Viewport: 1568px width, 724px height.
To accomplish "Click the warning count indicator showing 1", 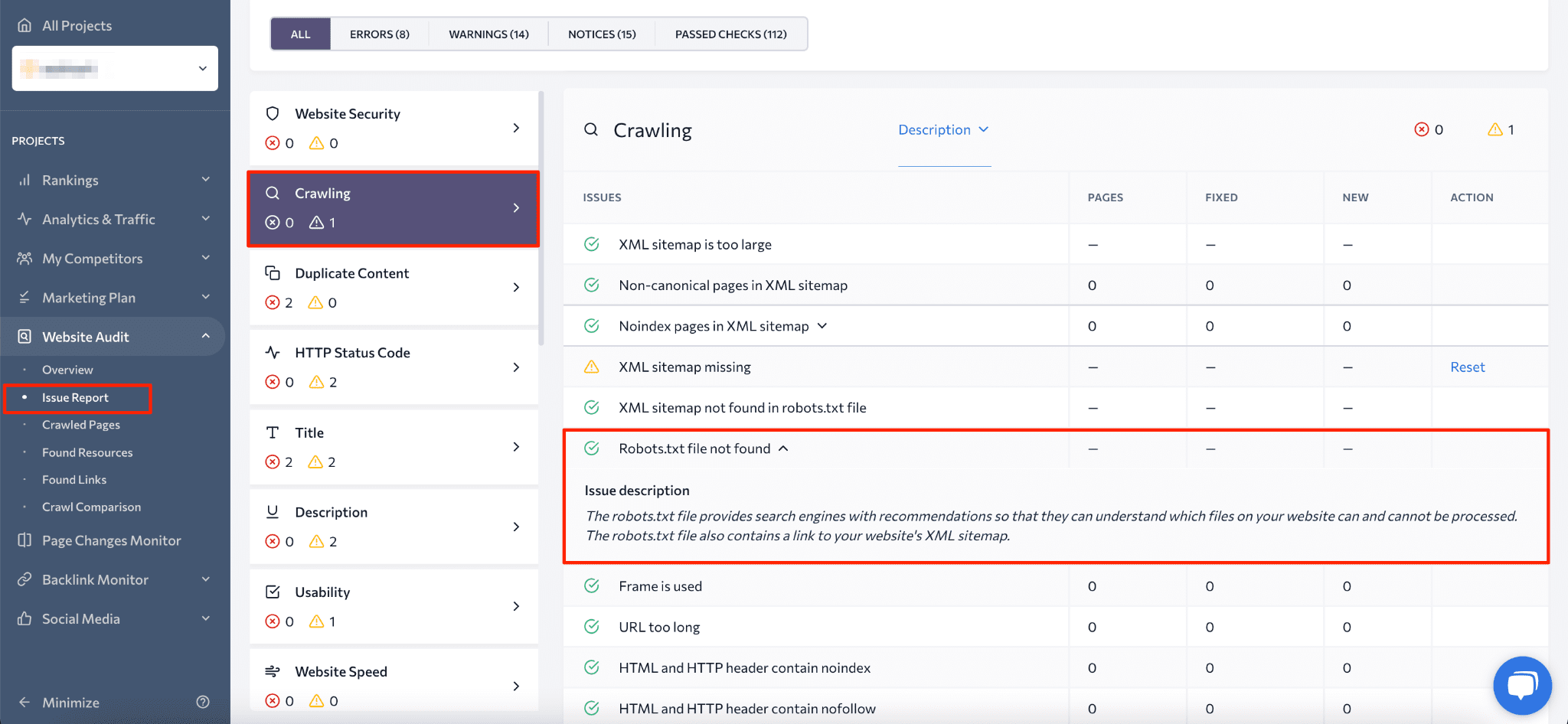I will click(x=1501, y=129).
